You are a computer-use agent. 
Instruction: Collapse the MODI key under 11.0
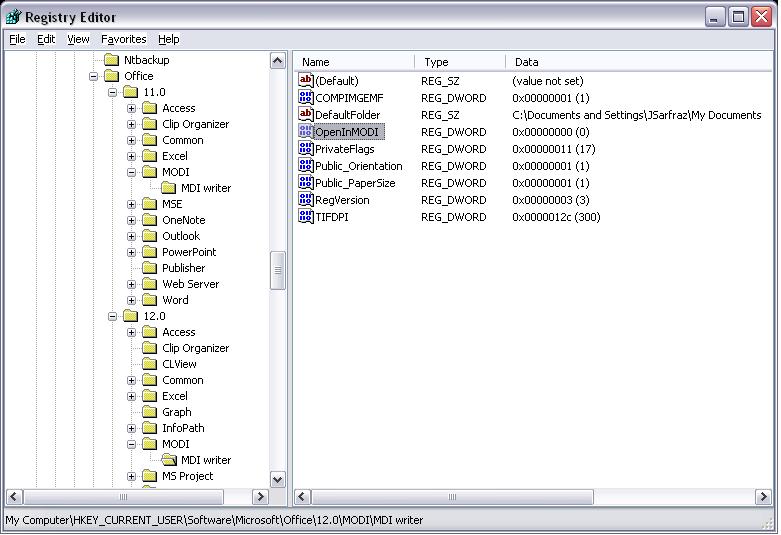[131, 172]
